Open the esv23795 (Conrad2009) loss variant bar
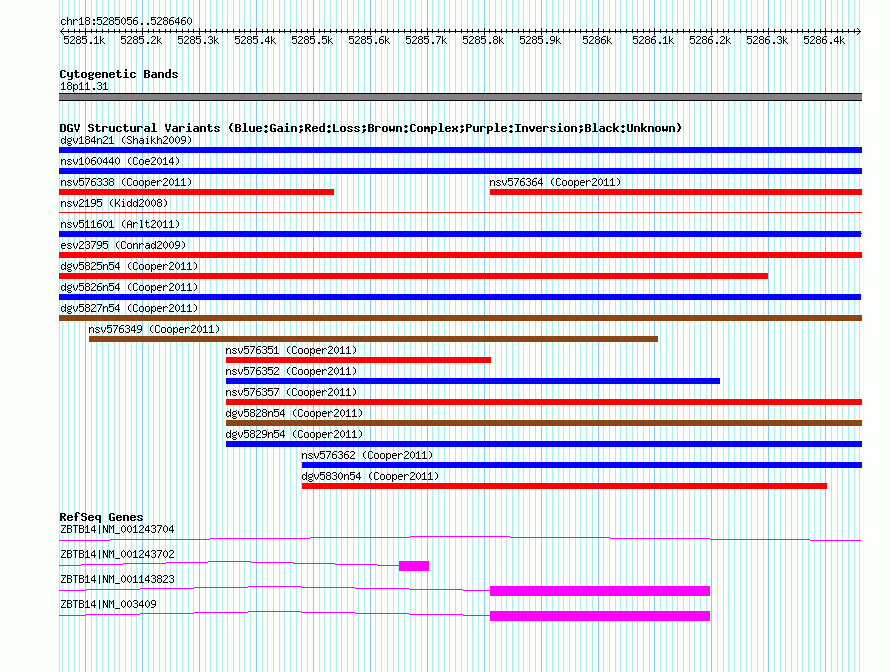890x672 pixels. [x=460, y=255]
